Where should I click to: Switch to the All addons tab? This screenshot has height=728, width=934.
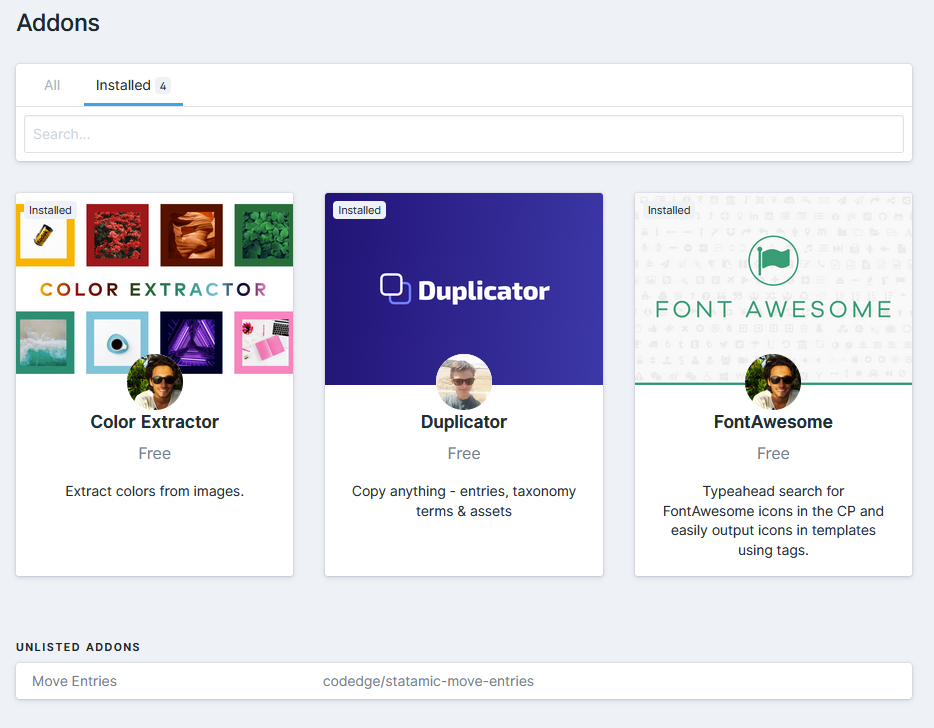(52, 85)
